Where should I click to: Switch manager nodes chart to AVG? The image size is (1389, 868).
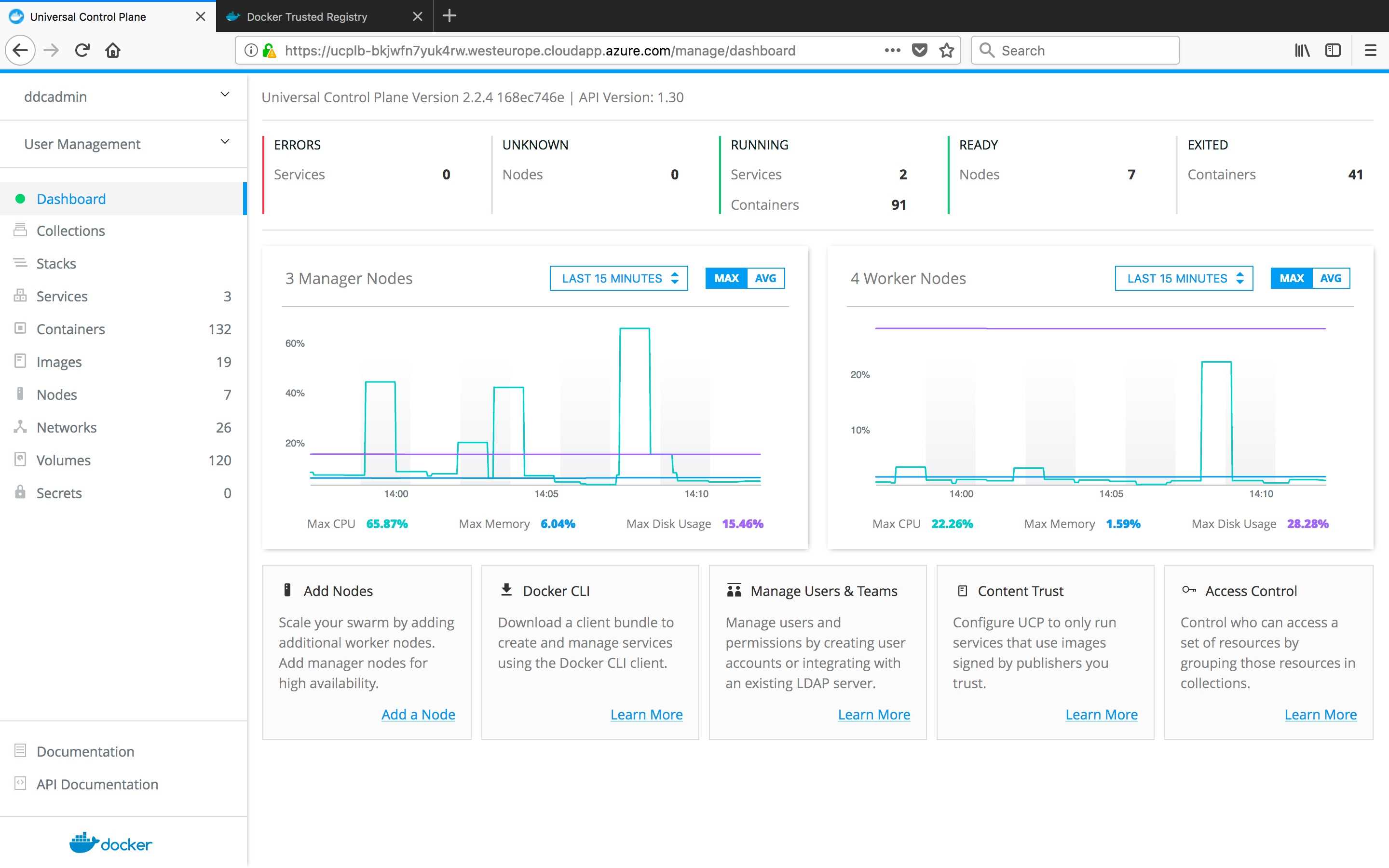pos(766,278)
